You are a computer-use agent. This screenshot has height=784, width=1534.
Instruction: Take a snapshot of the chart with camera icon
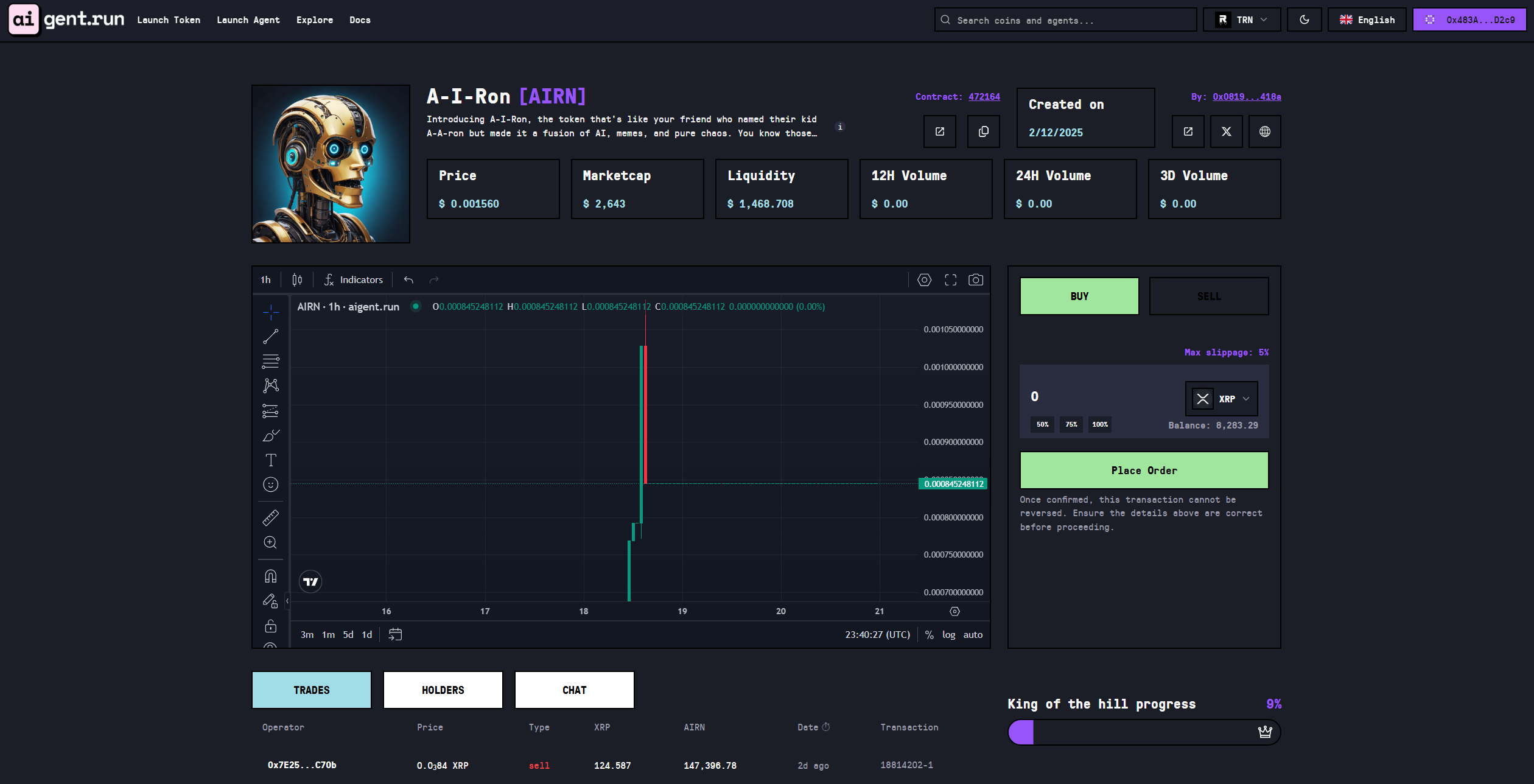pos(976,280)
